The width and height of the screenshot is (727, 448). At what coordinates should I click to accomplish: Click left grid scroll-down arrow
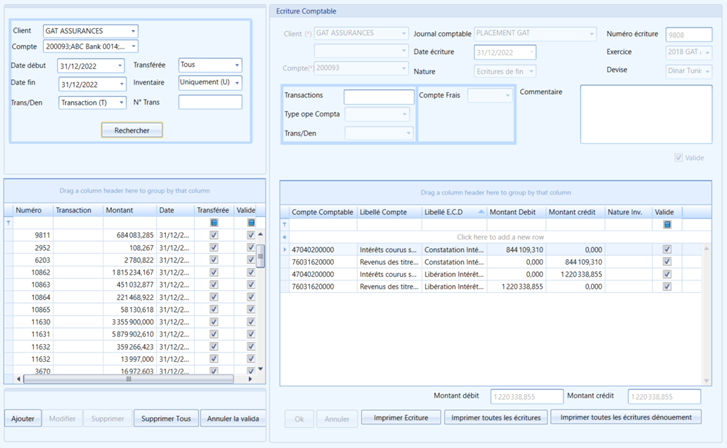coord(261,369)
